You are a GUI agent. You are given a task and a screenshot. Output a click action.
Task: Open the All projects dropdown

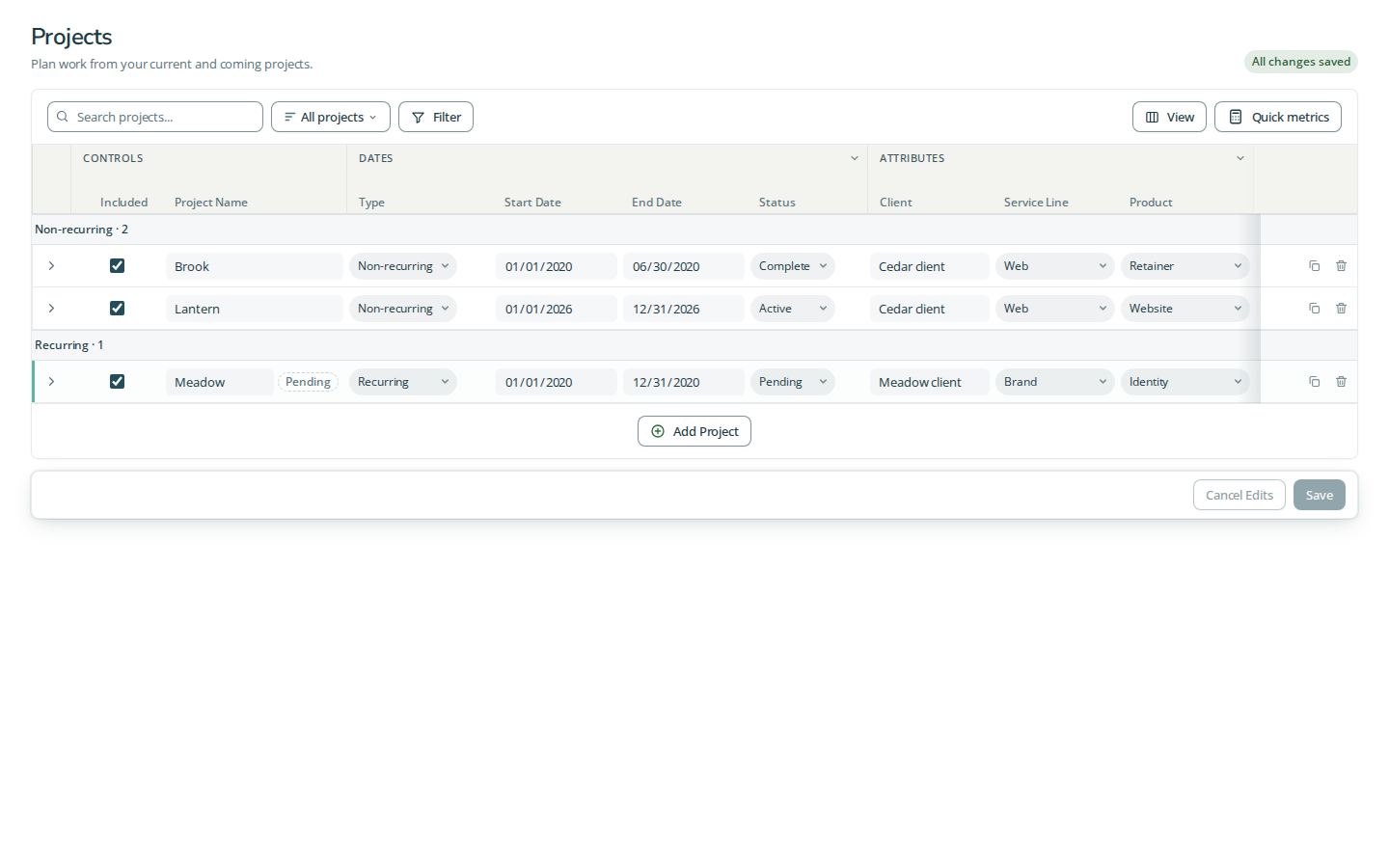pos(331,117)
